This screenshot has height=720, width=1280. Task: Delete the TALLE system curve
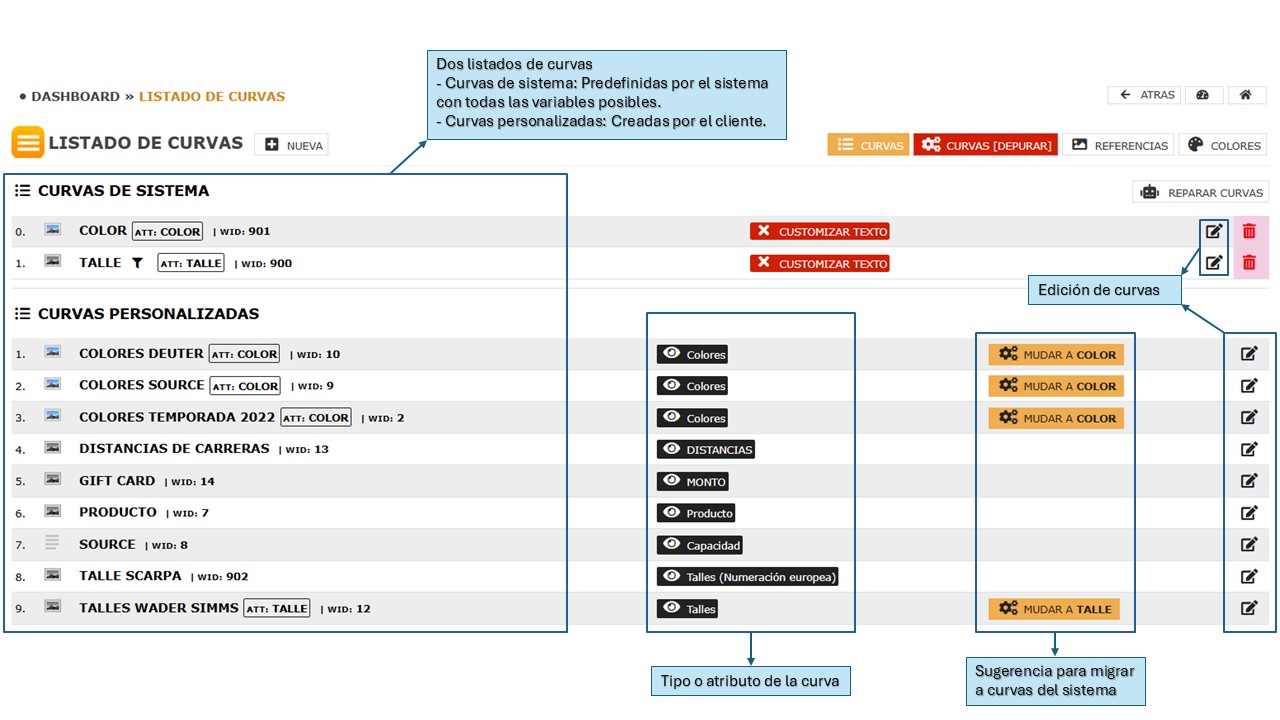1249,263
